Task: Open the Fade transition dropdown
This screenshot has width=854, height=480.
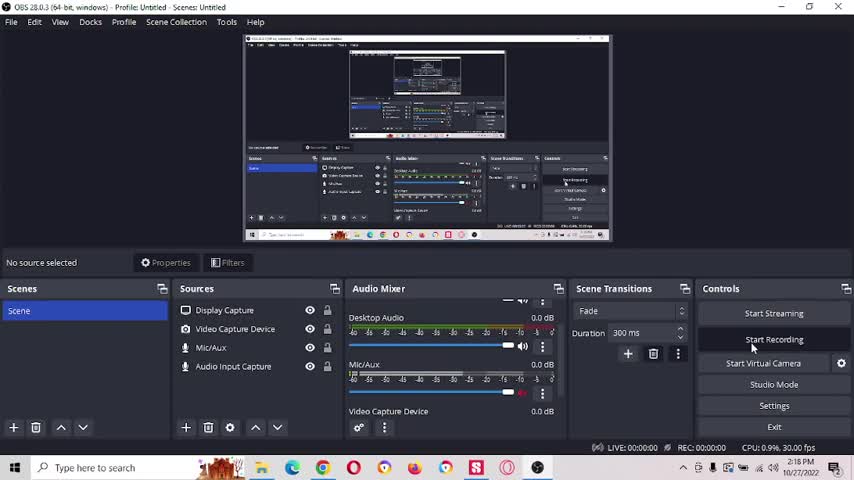Action: coord(631,311)
